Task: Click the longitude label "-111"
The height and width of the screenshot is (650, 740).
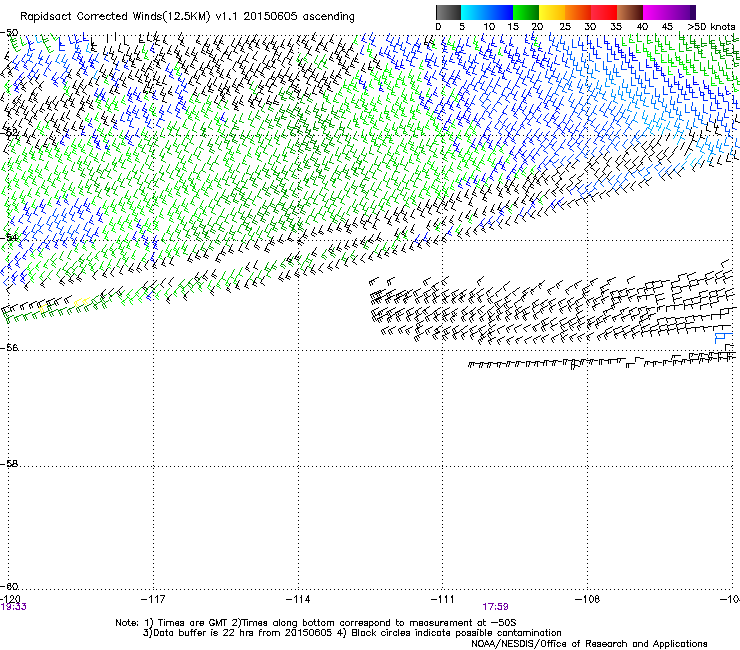Action: 443,599
